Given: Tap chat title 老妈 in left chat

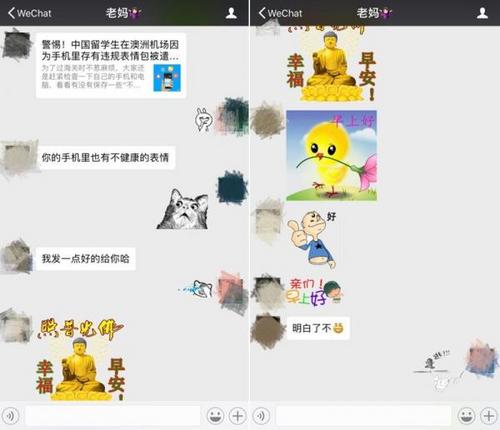Looking at the screenshot, I should pos(123,13).
